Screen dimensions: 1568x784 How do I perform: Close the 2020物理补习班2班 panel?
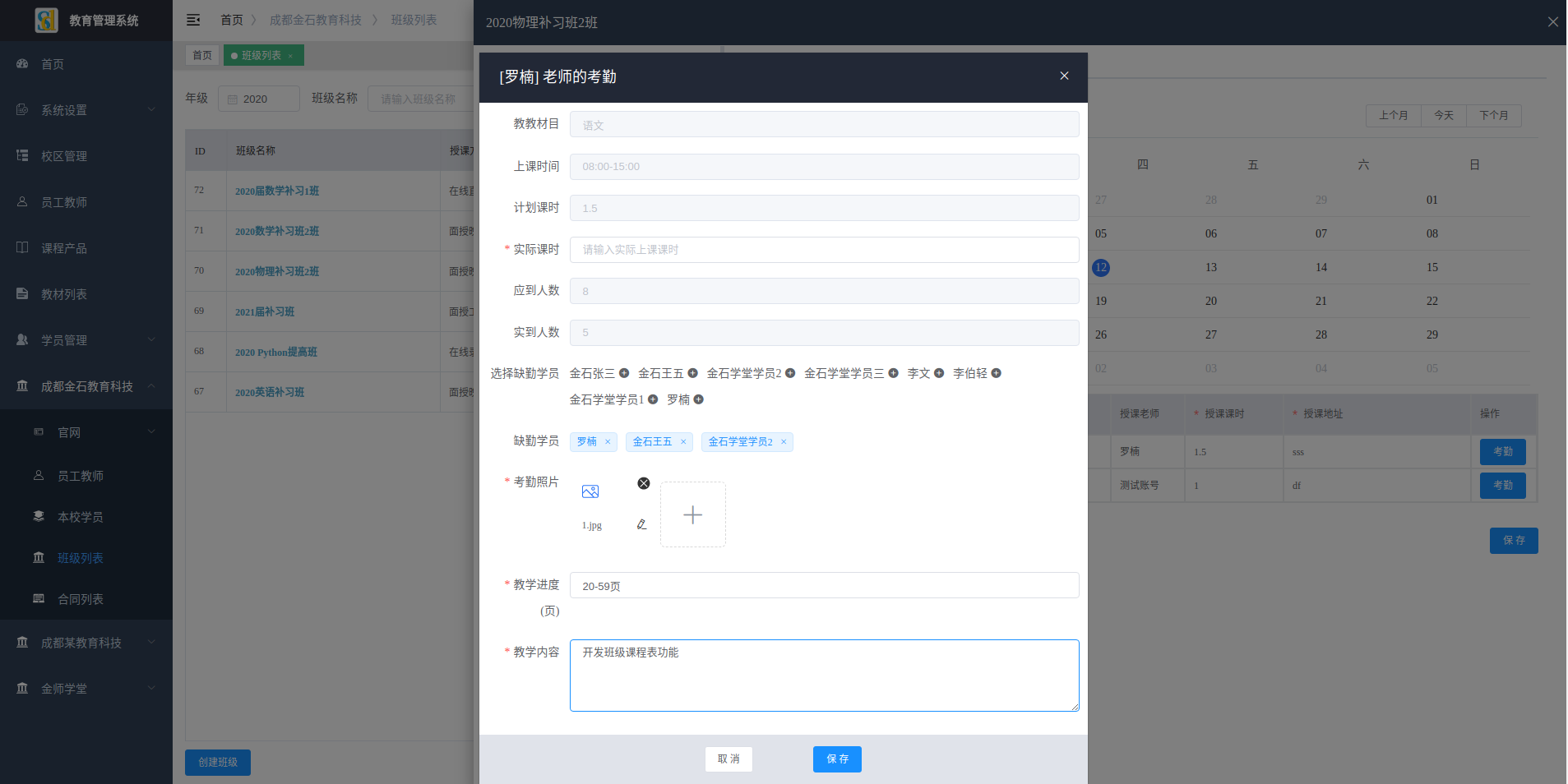(1553, 22)
